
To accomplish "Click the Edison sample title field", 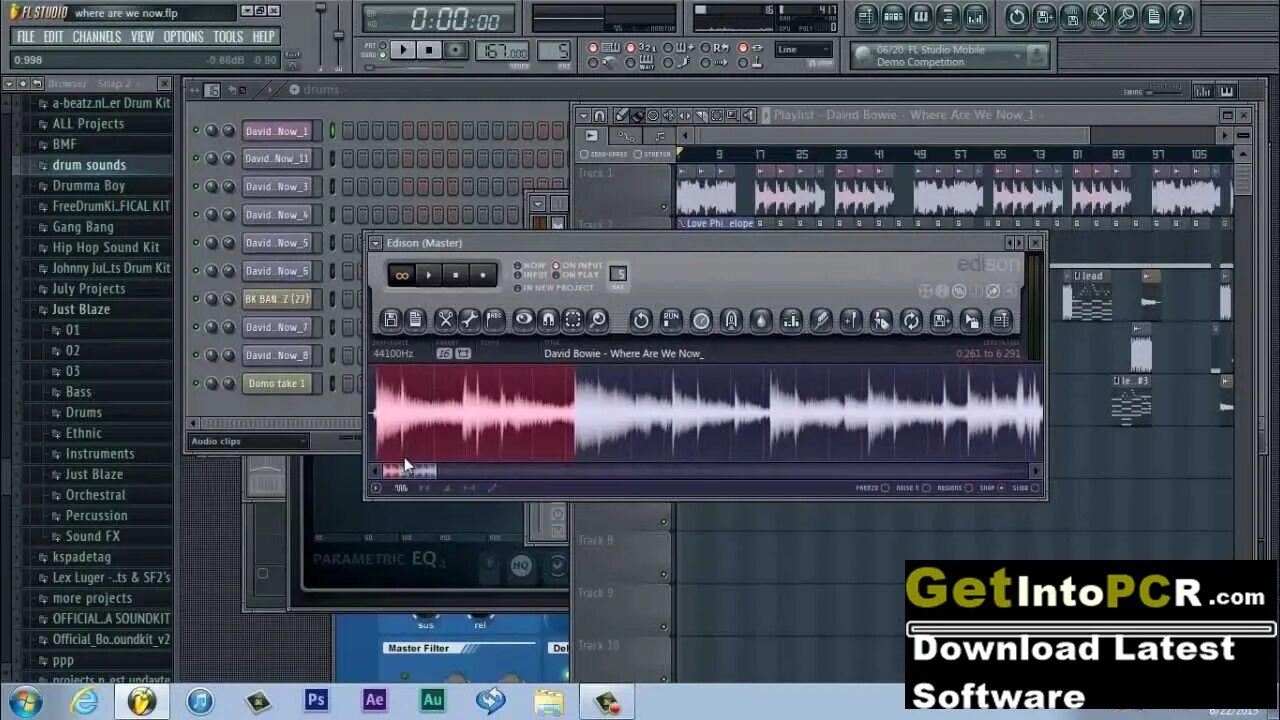I will [624, 353].
